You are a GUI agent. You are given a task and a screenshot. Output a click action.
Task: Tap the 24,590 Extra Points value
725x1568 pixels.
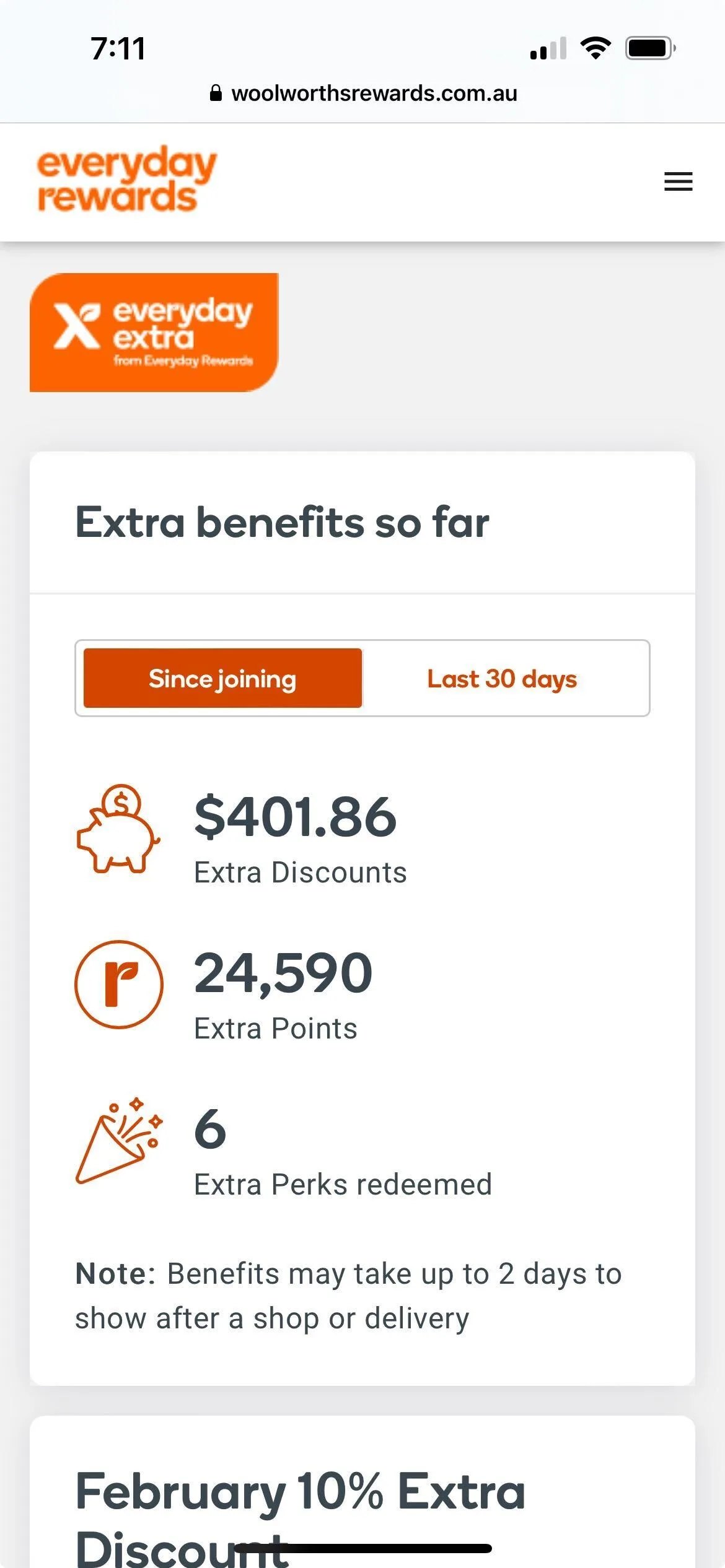[283, 973]
